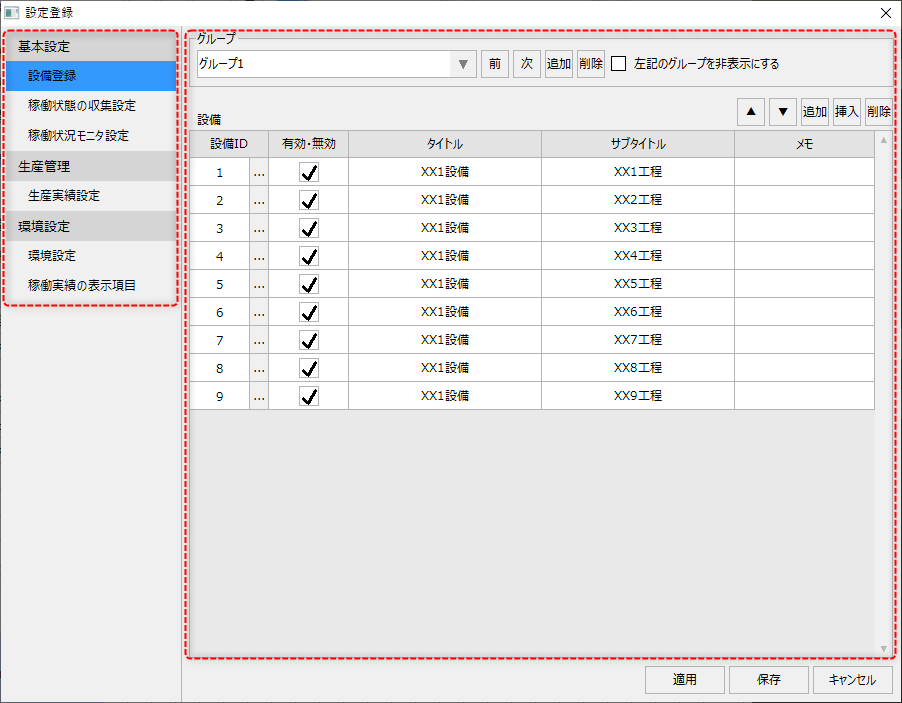Screen dimensions: 902x703
Task: Click the メモ cell of 設備ID 2
Action: click(804, 199)
